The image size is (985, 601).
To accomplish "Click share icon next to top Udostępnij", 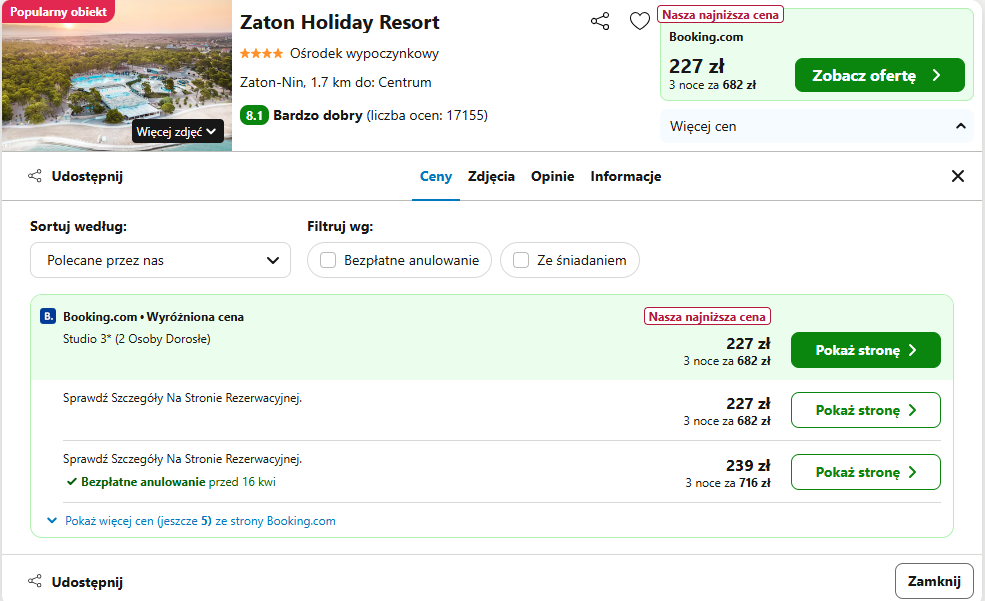I will pos(35,176).
